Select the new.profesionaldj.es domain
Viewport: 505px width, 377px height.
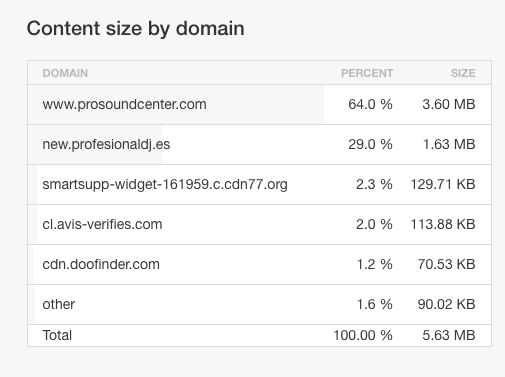[106, 144]
